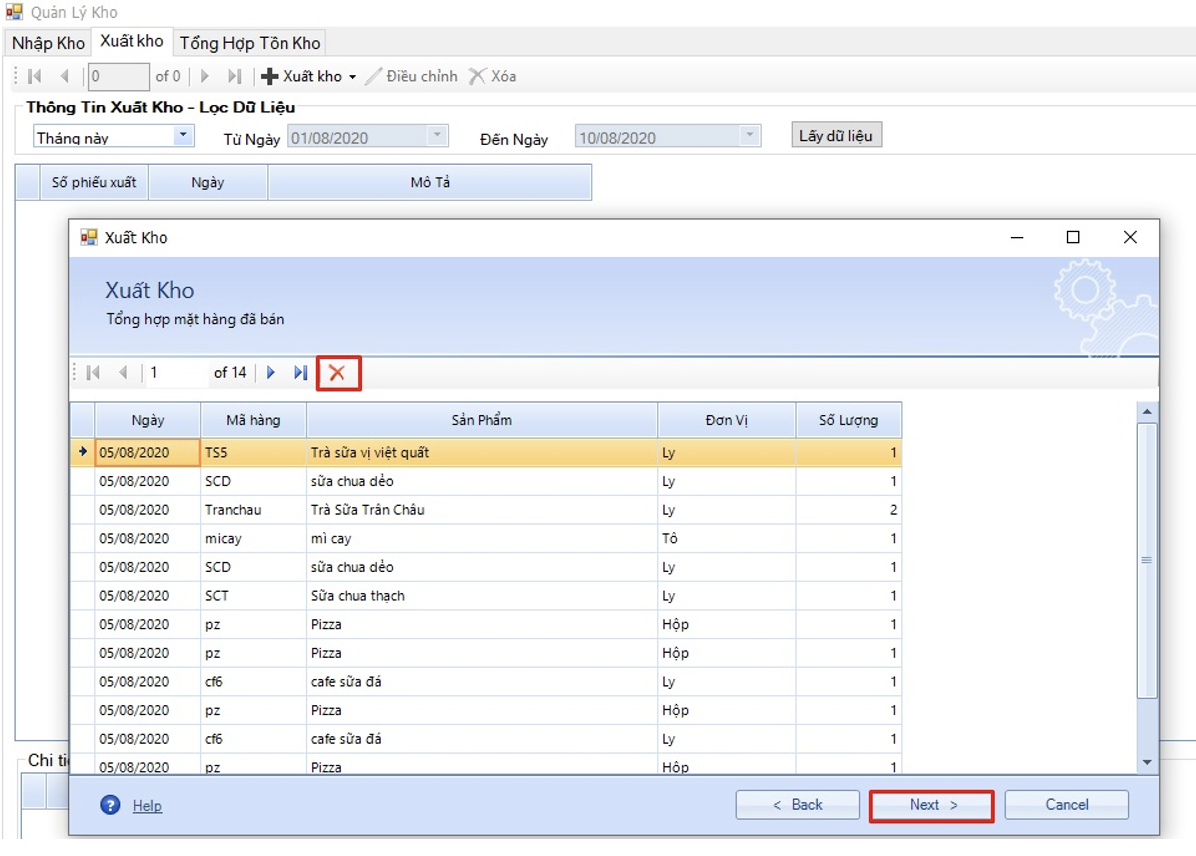
Task: Minimize the Xuất Kho dialog
Action: point(1017,237)
